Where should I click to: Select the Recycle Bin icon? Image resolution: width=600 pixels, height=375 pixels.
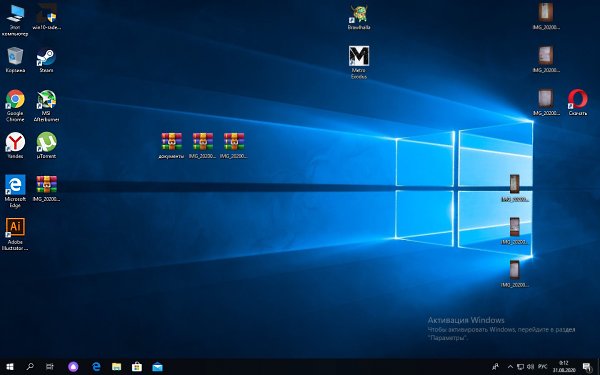pyautogui.click(x=15, y=60)
